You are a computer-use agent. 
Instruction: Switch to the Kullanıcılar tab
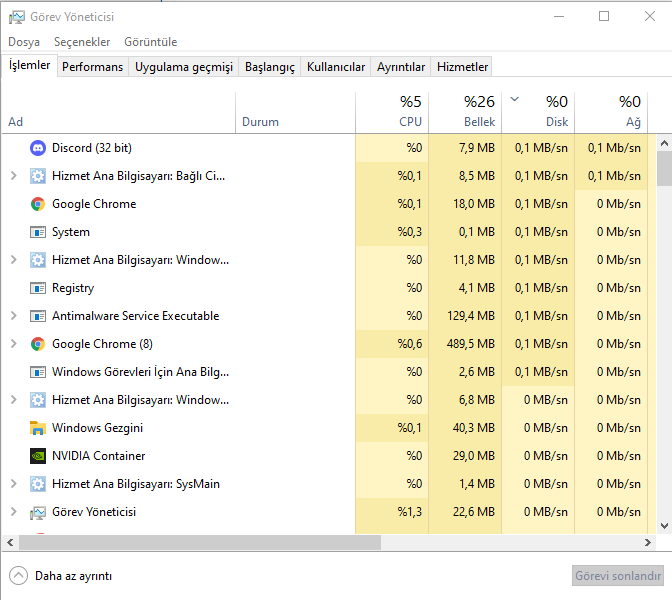[x=336, y=67]
